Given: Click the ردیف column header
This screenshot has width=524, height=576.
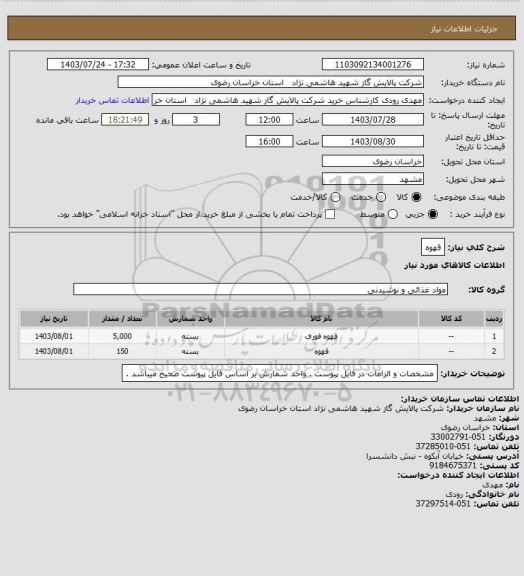Looking at the screenshot, I should [x=494, y=318].
